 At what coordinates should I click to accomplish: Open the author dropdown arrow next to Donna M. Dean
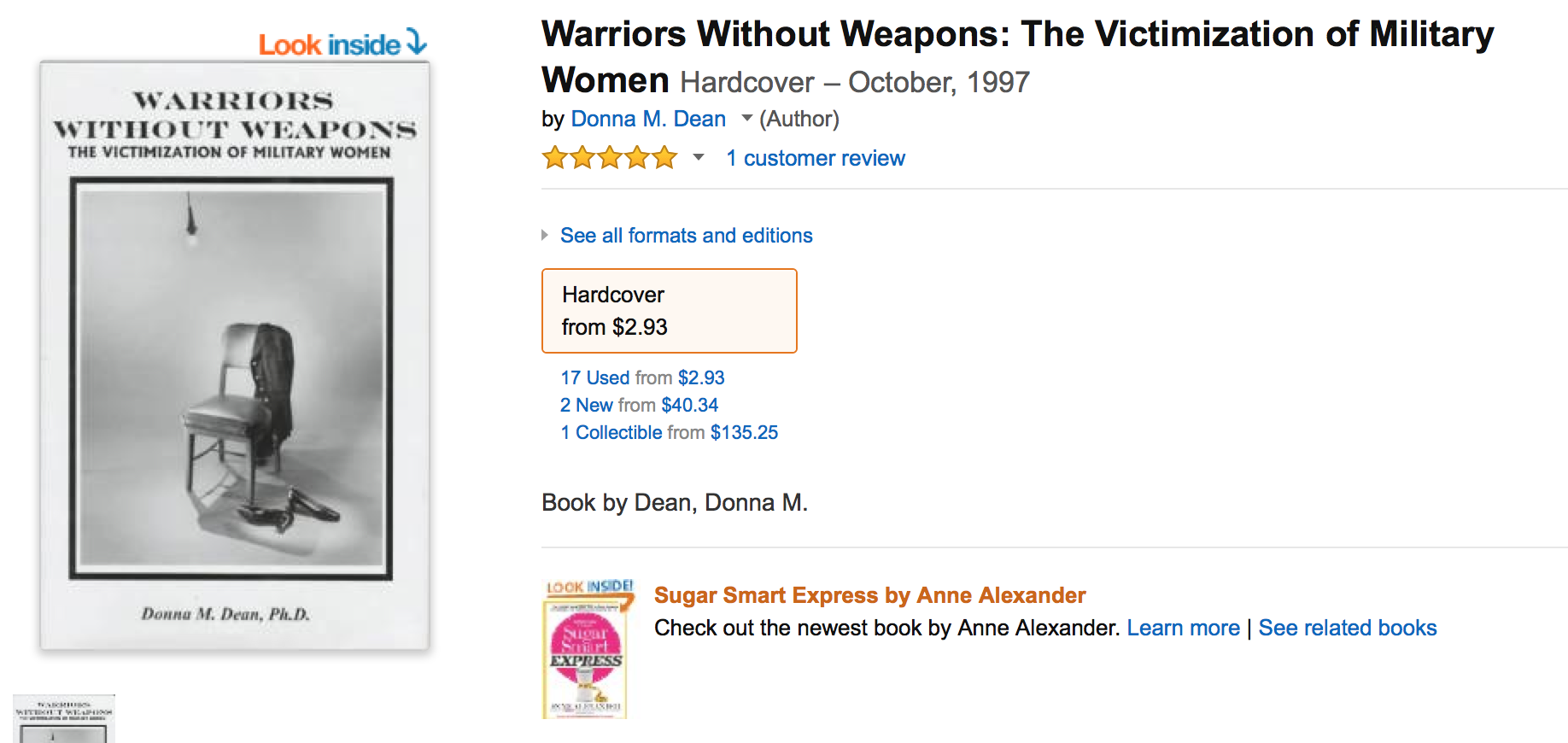click(x=746, y=119)
